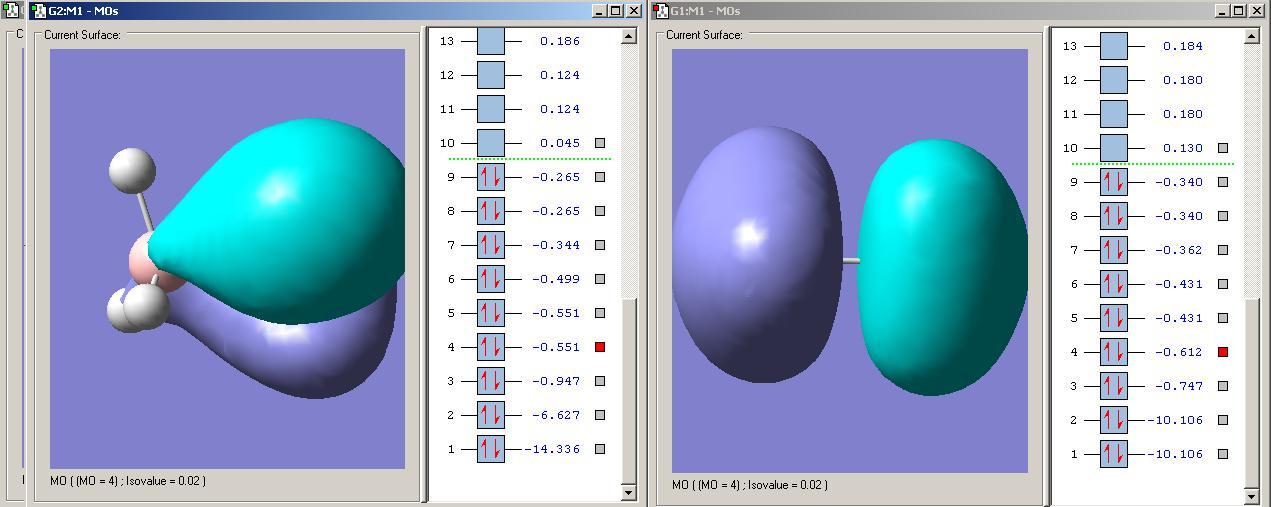Image resolution: width=1271 pixels, height=507 pixels.
Task: Click scroll up arrow in G2:M1 orbital list
Action: coord(629,36)
